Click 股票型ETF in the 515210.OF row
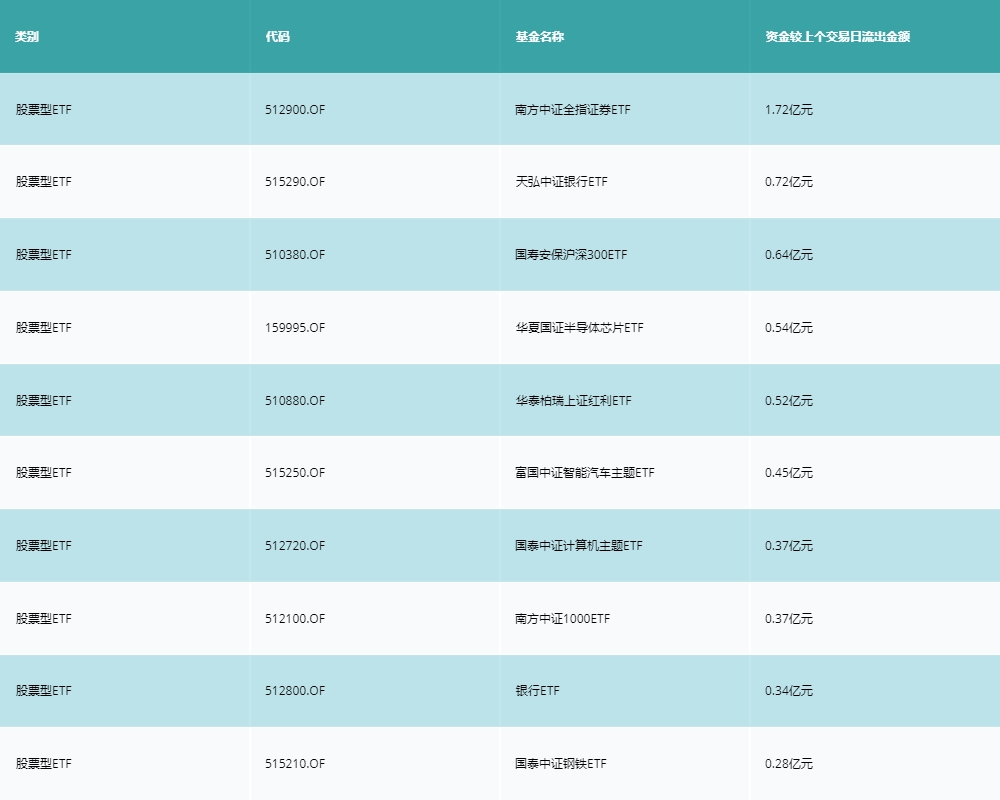 [x=43, y=764]
